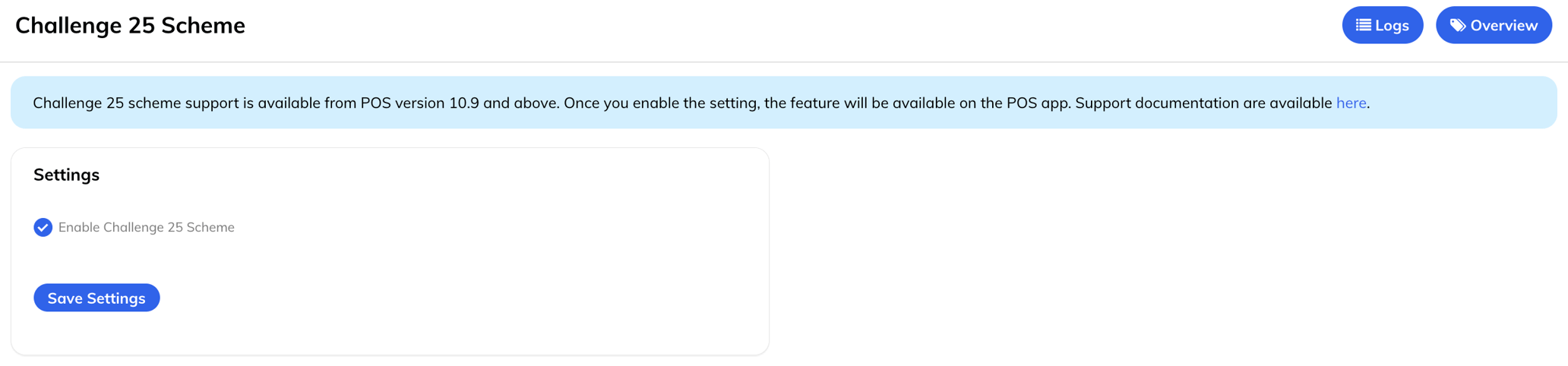The width and height of the screenshot is (1568, 366).
Task: Click the 'Save Settings' button text
Action: coord(96,298)
